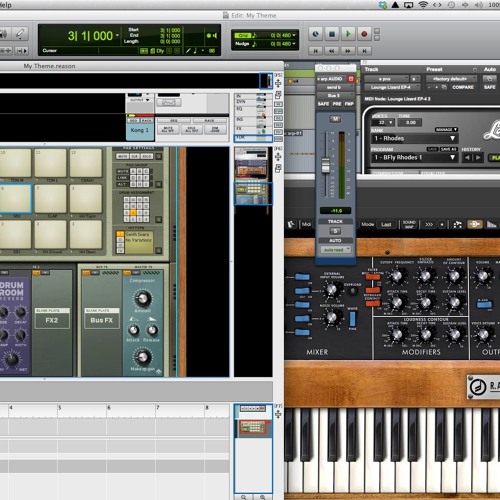Select the Pencil tool in the toolbar
This screenshot has height=500, width=500.
point(20,34)
